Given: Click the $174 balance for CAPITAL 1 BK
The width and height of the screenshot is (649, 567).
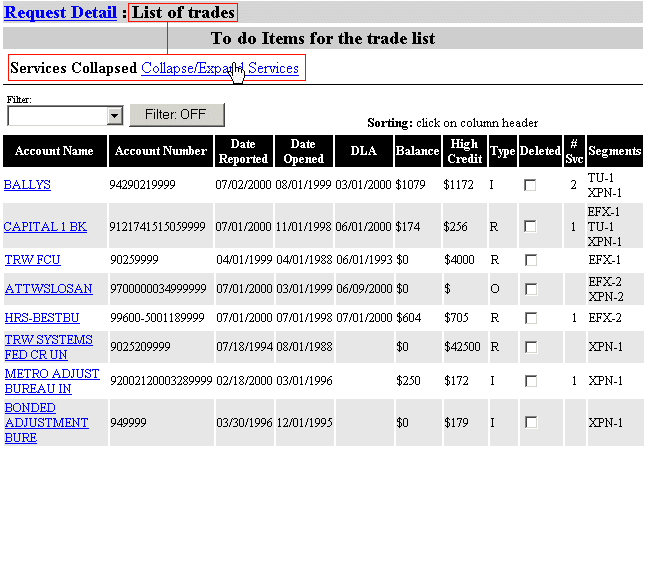Looking at the screenshot, I should (x=408, y=227).
